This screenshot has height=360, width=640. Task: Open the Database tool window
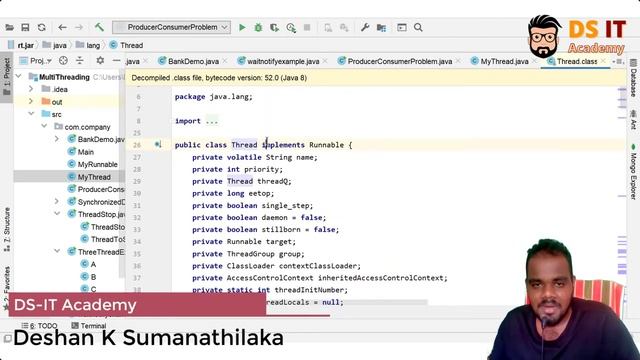coord(633,78)
